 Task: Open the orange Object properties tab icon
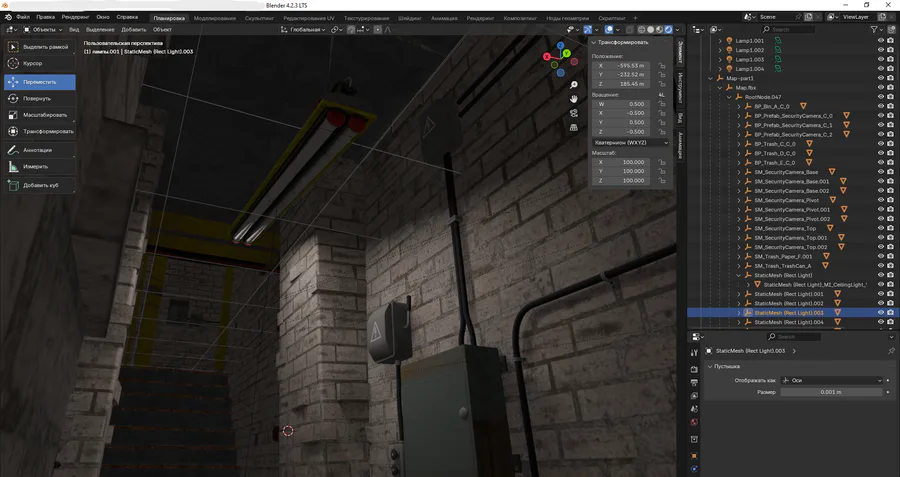coord(694,456)
